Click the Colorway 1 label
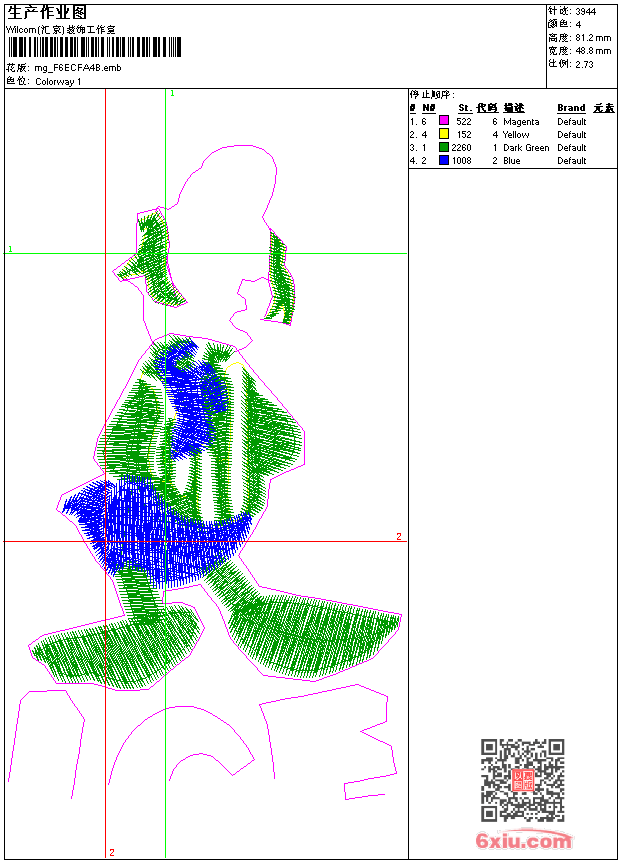Screen dimensions: 620x860 [x=58, y=82]
